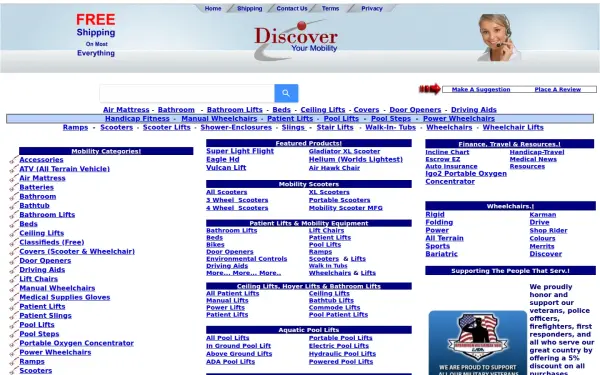Click the Make A Suggestion link
The width and height of the screenshot is (600, 375).
481,89
